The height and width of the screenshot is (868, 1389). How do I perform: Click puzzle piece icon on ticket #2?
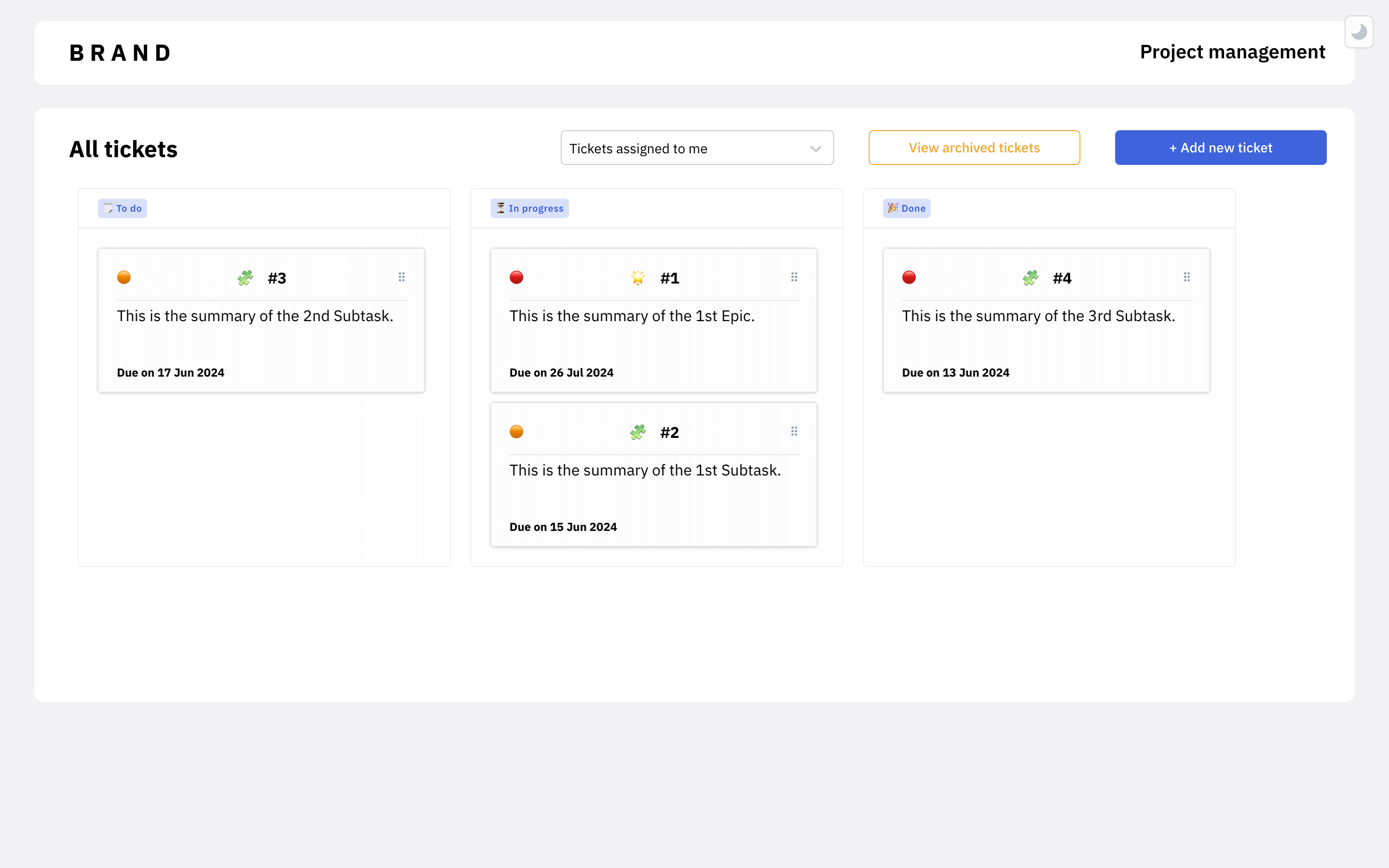638,432
